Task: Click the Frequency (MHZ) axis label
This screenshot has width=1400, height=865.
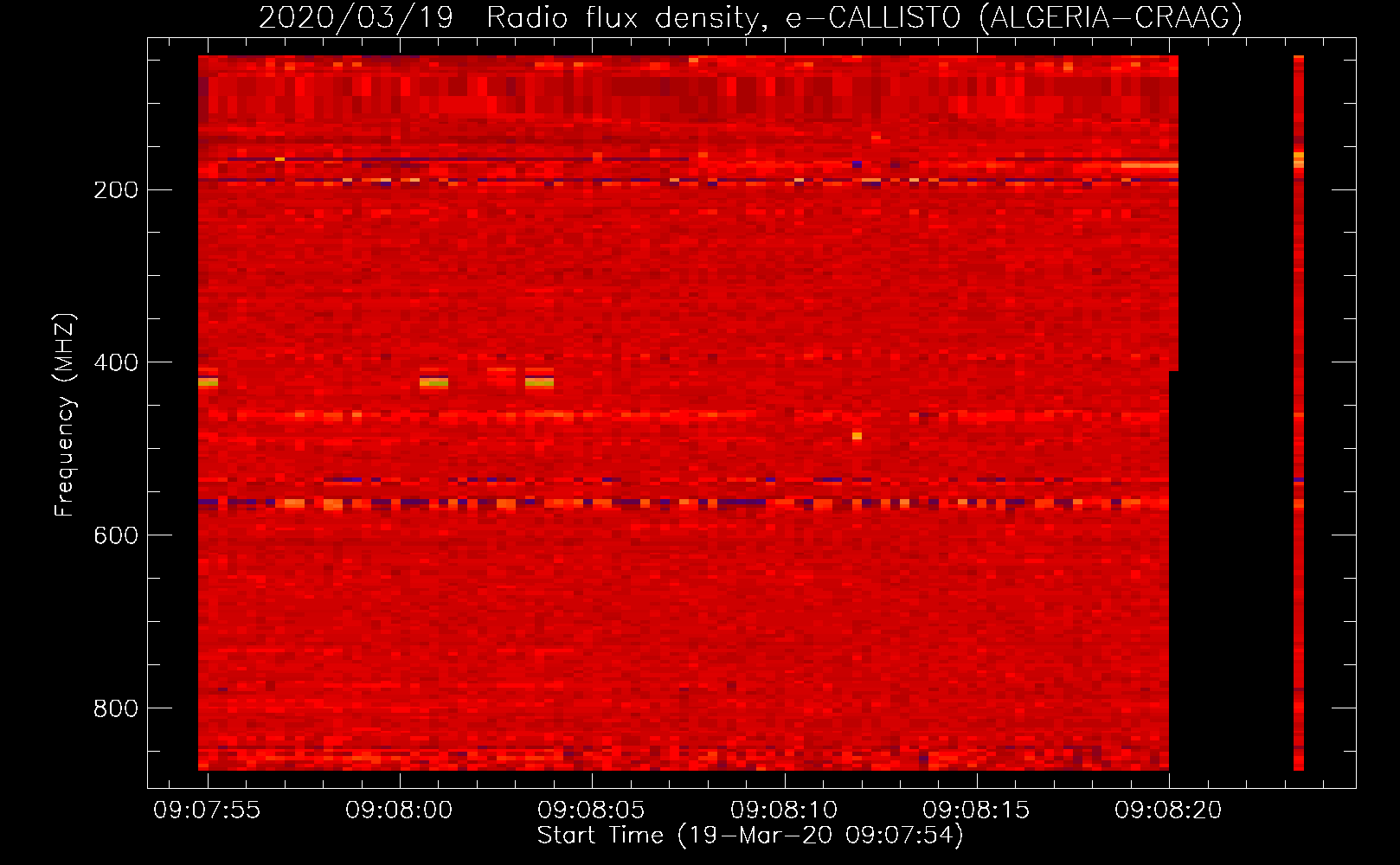Action: [65, 415]
